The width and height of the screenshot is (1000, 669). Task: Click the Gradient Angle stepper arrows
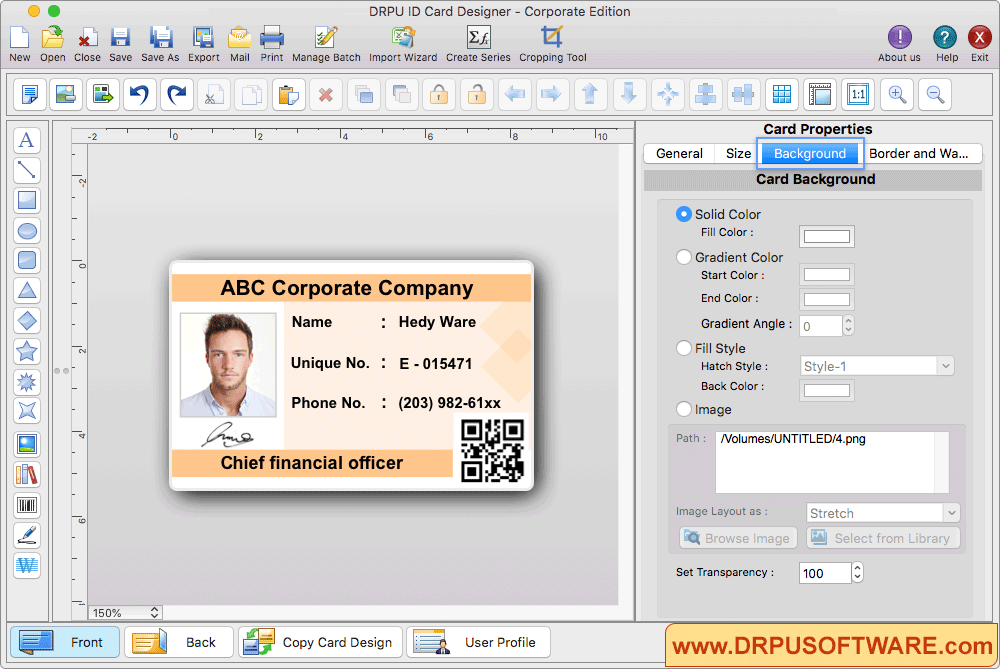point(848,326)
